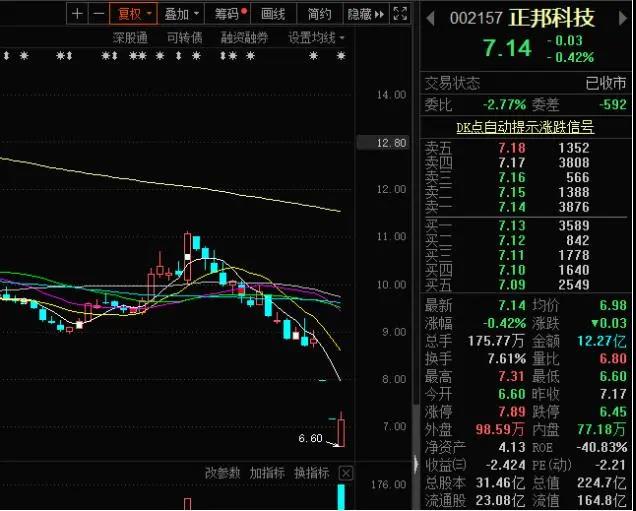Viewport: 636px width, 511px height.
Task: Click the minus zoom-out icon
Action: (98, 14)
